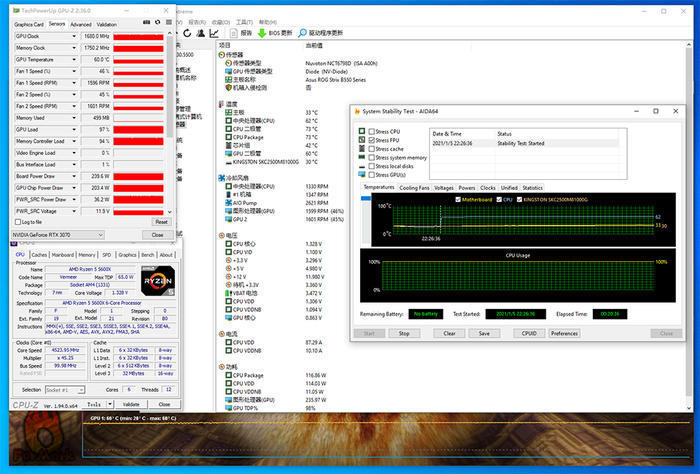Open the CPU-Z Mainboard tab
700x474 pixels.
click(62, 255)
